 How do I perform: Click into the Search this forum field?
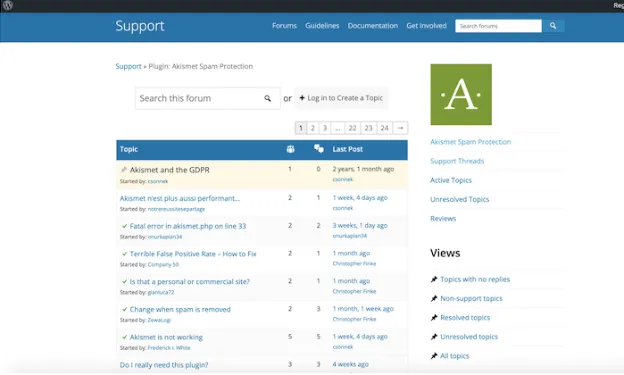point(199,98)
